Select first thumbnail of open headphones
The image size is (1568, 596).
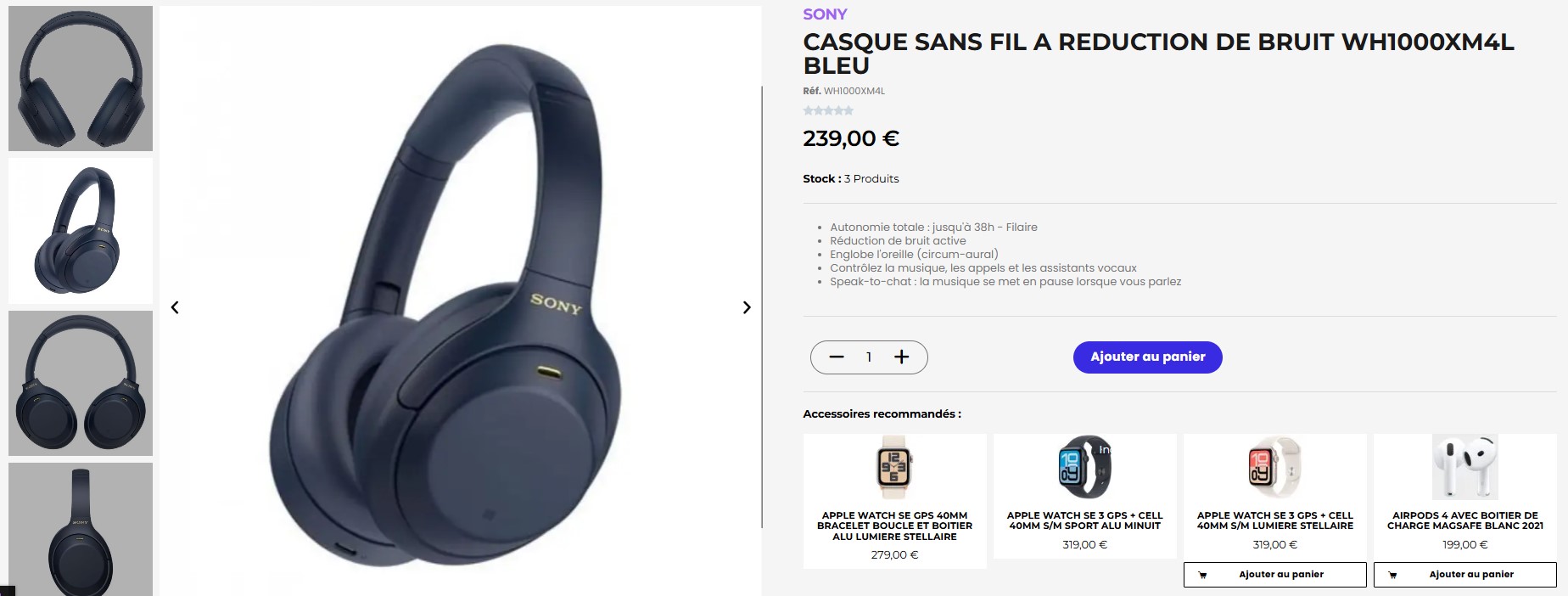pos(81,78)
